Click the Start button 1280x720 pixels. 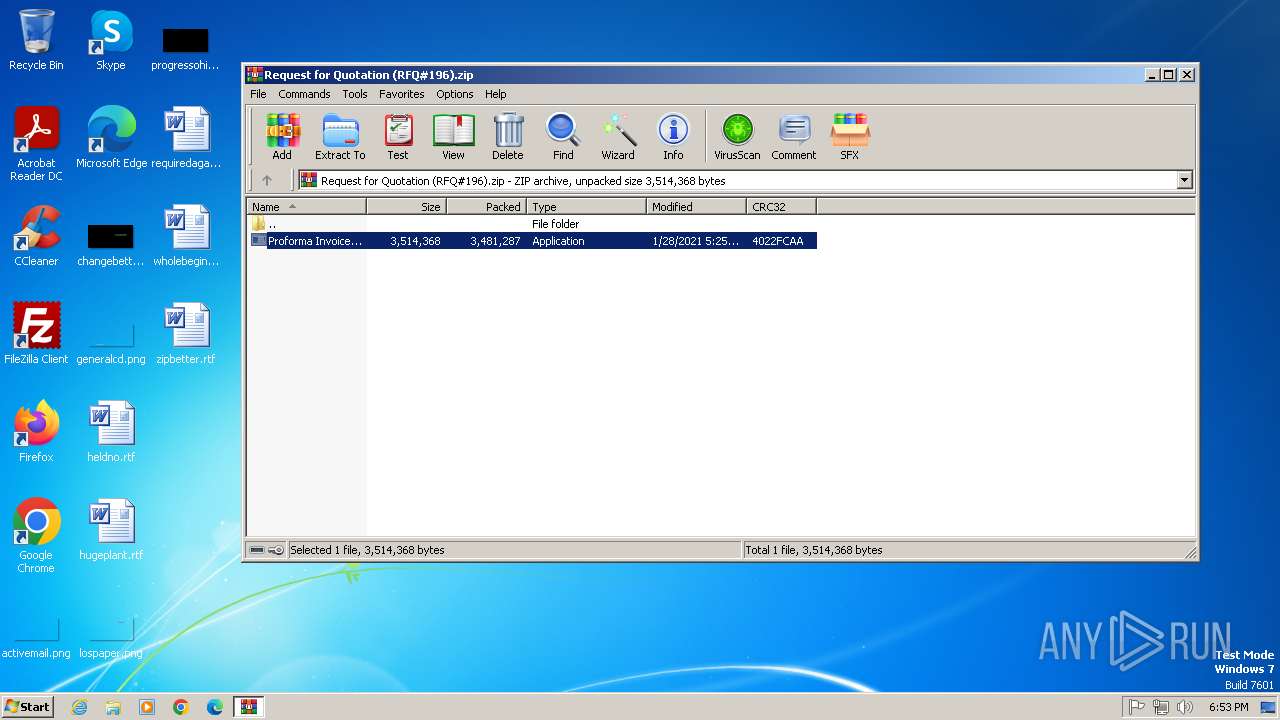tap(28, 707)
